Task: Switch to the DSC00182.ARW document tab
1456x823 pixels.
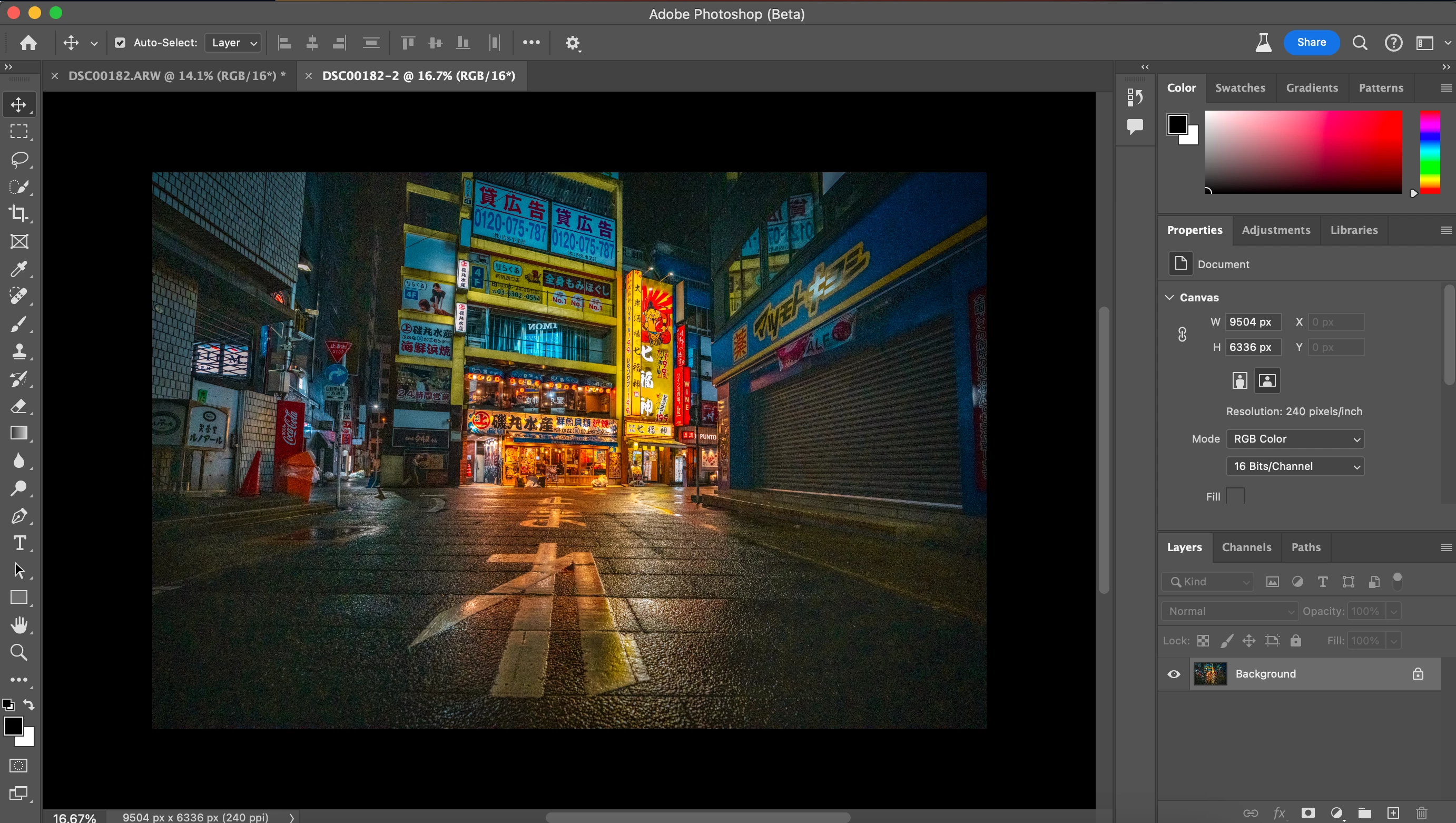Action: pyautogui.click(x=176, y=76)
